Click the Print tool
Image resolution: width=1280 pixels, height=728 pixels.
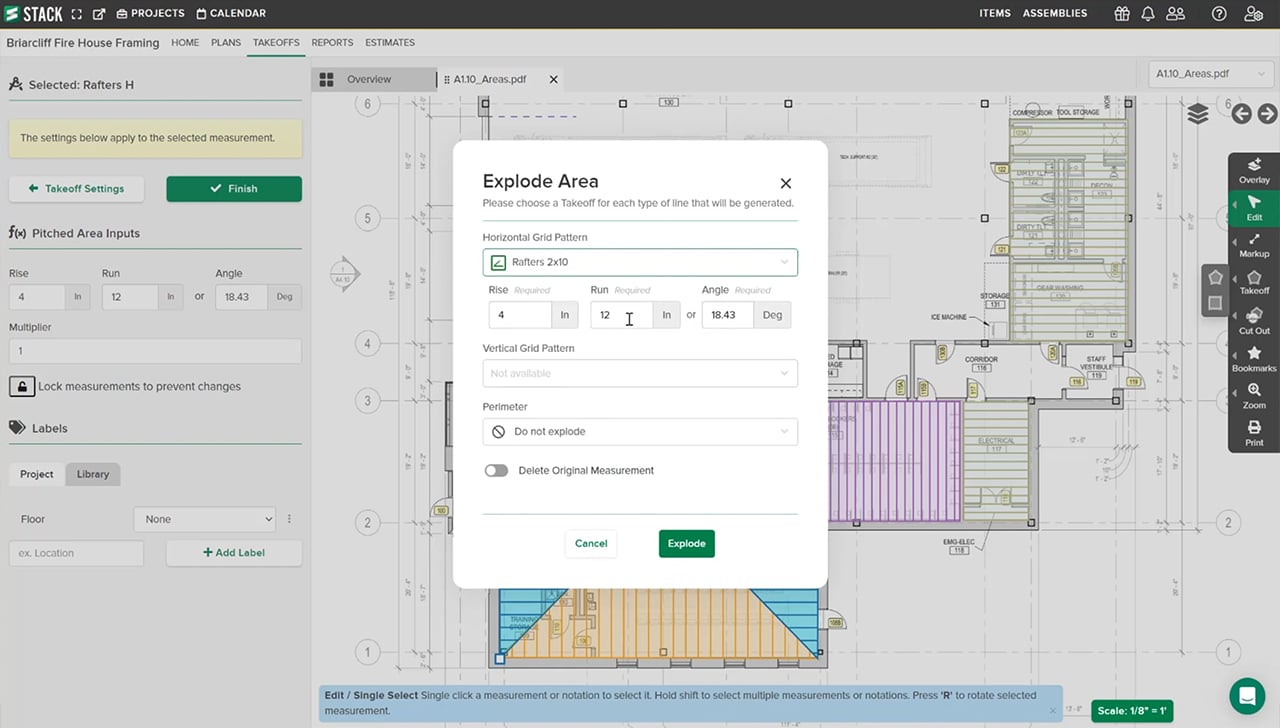click(x=1254, y=433)
